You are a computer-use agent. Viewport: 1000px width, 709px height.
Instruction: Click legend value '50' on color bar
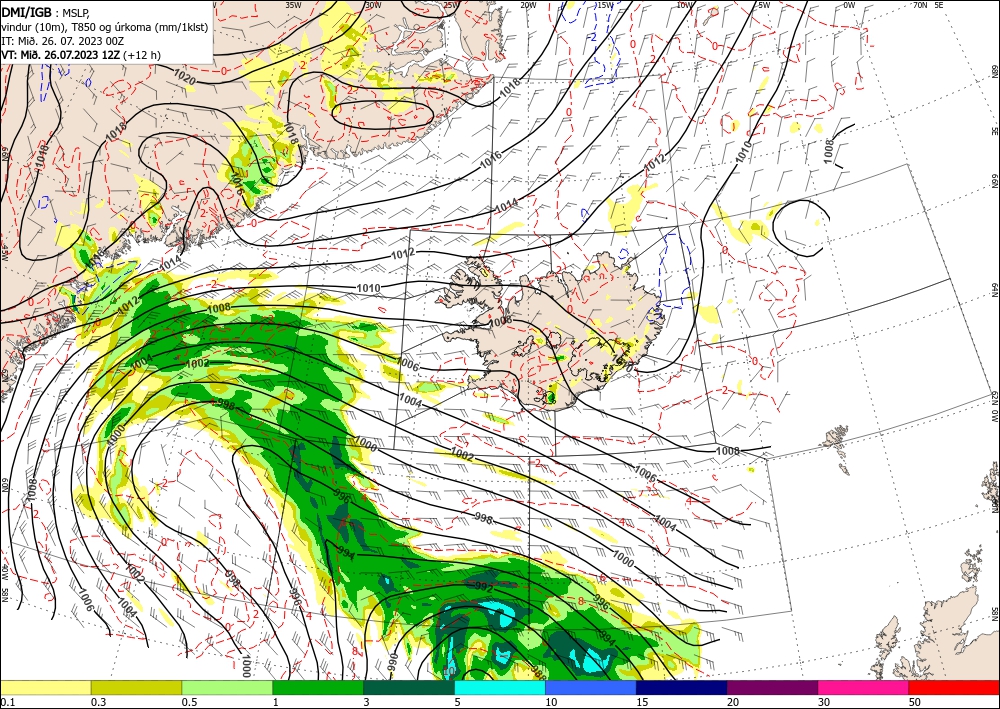tap(915, 702)
